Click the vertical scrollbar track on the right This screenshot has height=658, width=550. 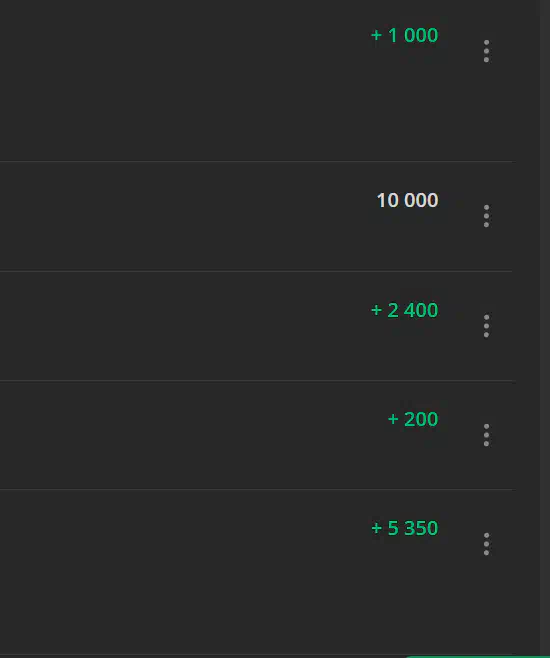[x=545, y=327]
